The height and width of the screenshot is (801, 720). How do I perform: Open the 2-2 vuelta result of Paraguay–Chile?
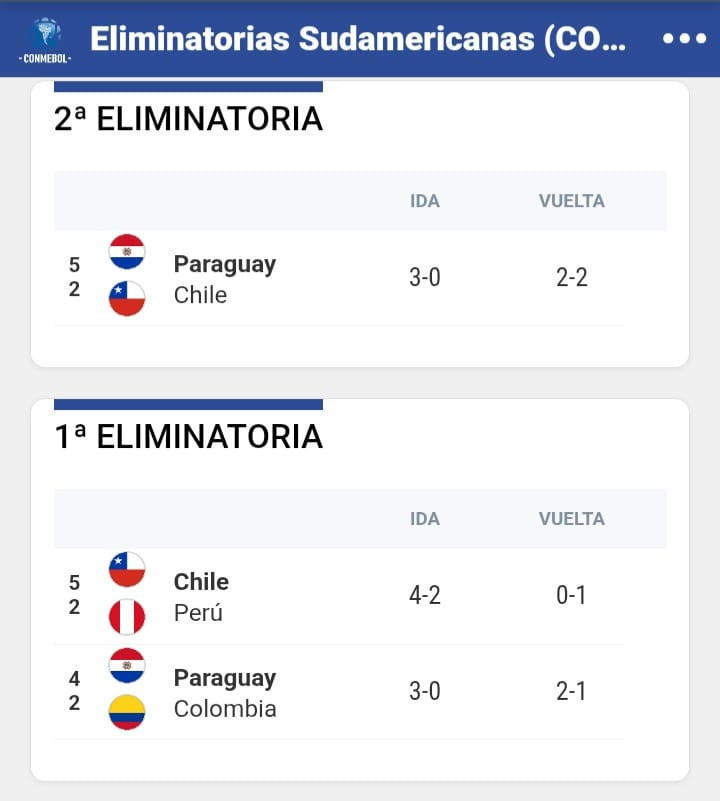tap(571, 278)
